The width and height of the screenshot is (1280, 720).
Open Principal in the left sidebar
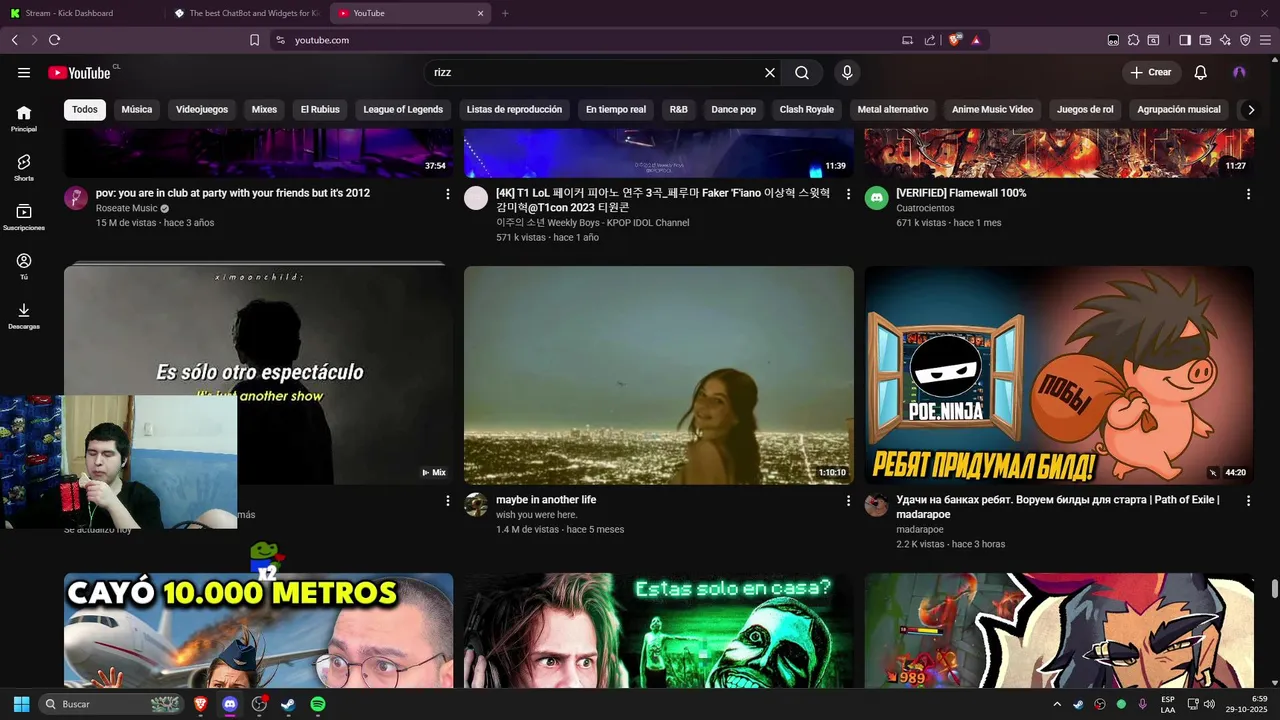[24, 119]
